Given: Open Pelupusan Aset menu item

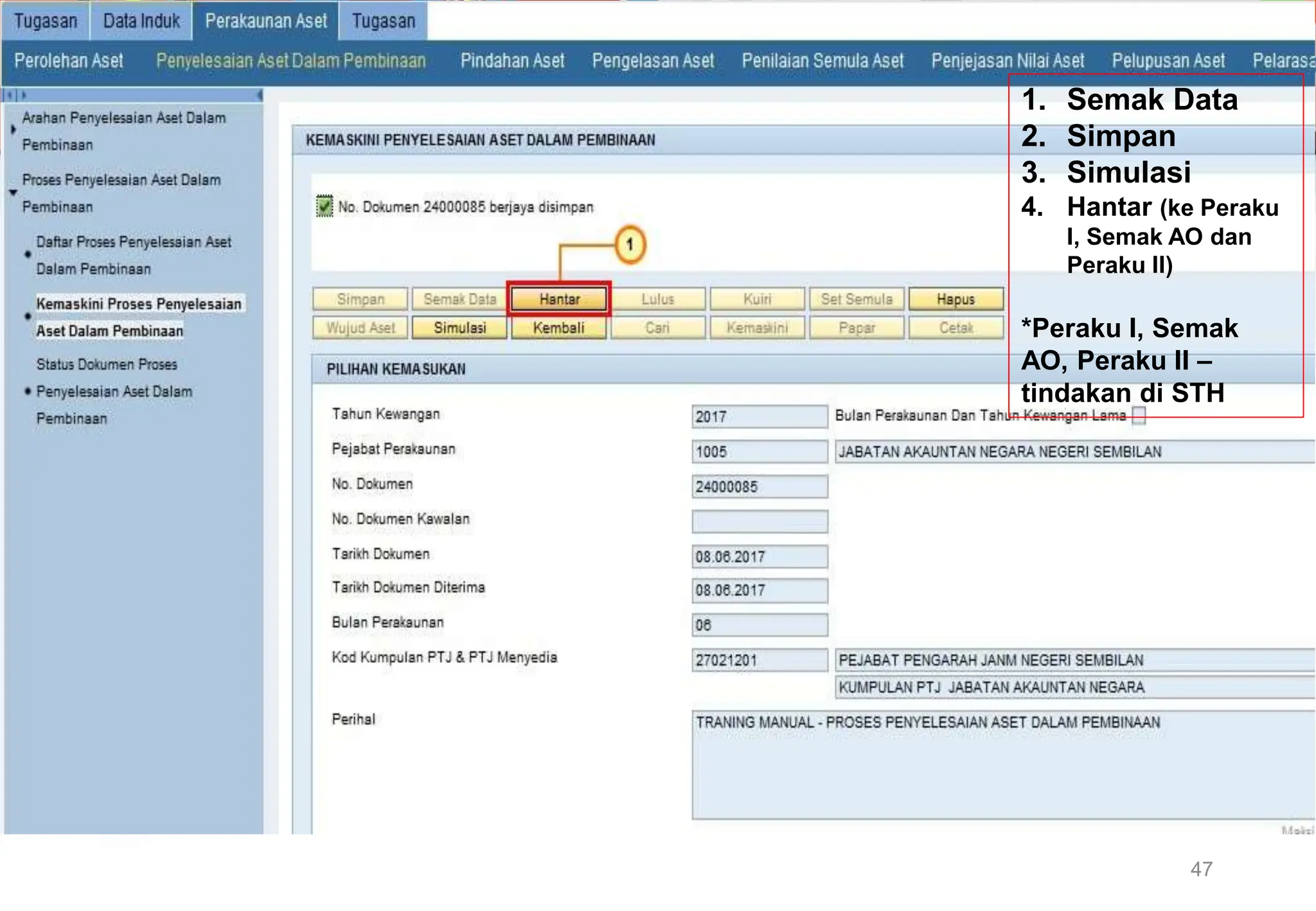Looking at the screenshot, I should click(1168, 61).
